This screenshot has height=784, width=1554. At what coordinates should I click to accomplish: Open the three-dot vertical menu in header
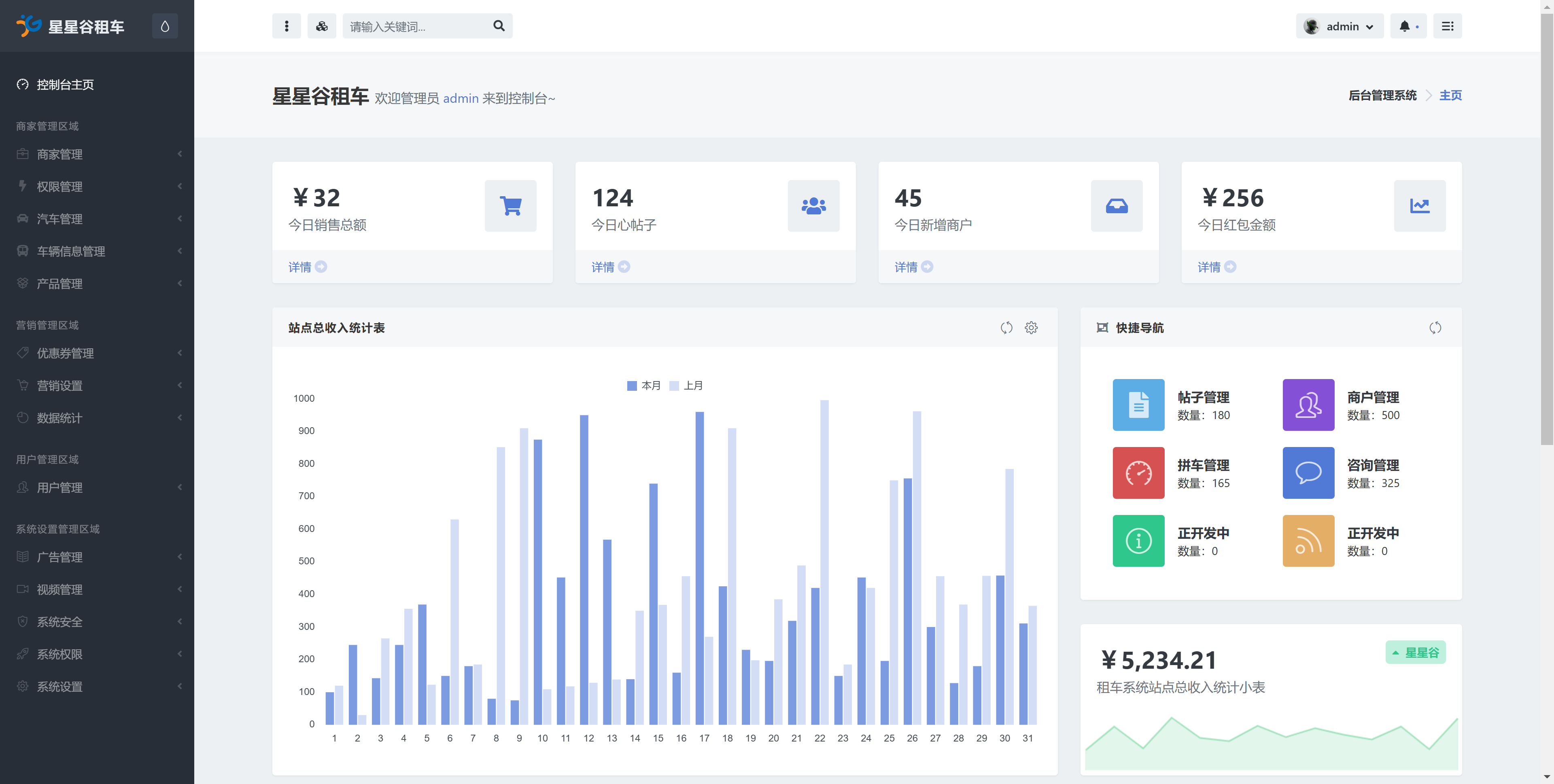click(x=287, y=26)
